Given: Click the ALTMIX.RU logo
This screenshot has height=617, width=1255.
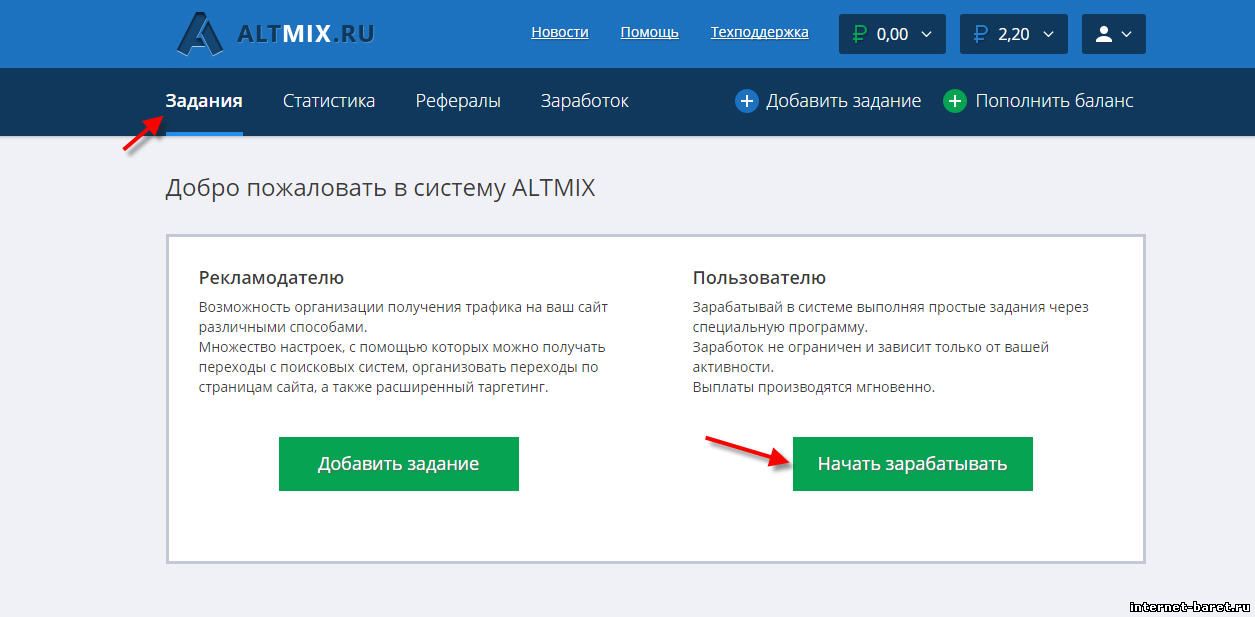Looking at the screenshot, I should coord(275,34).
